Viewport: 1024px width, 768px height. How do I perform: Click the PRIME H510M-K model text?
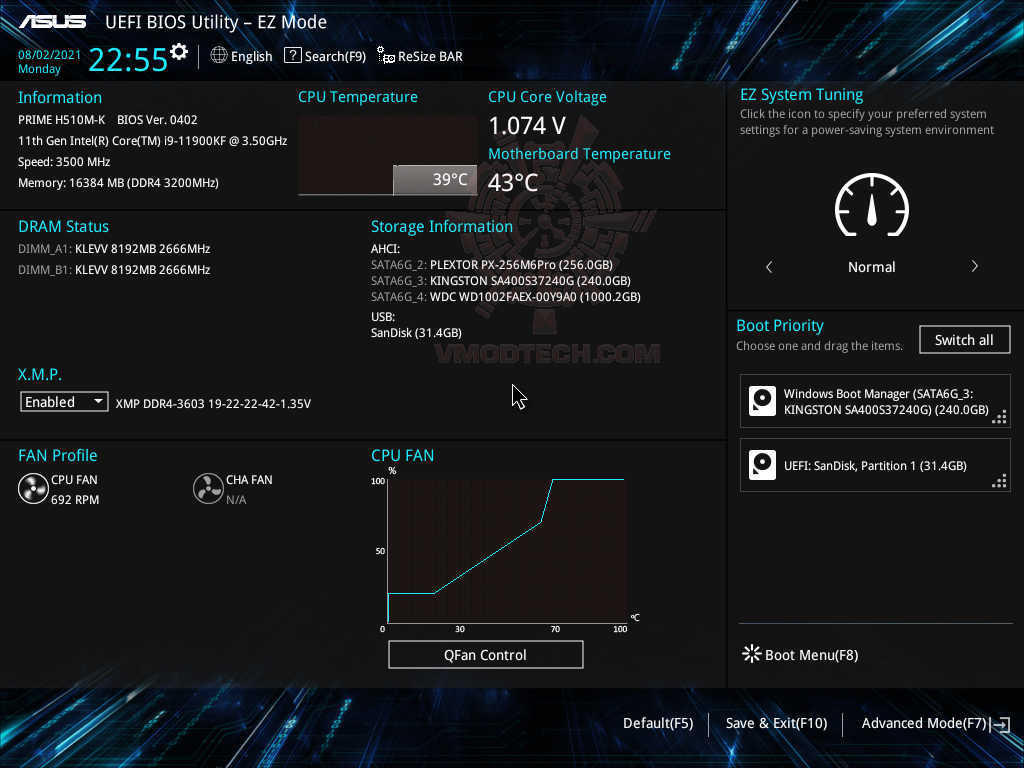tap(61, 120)
